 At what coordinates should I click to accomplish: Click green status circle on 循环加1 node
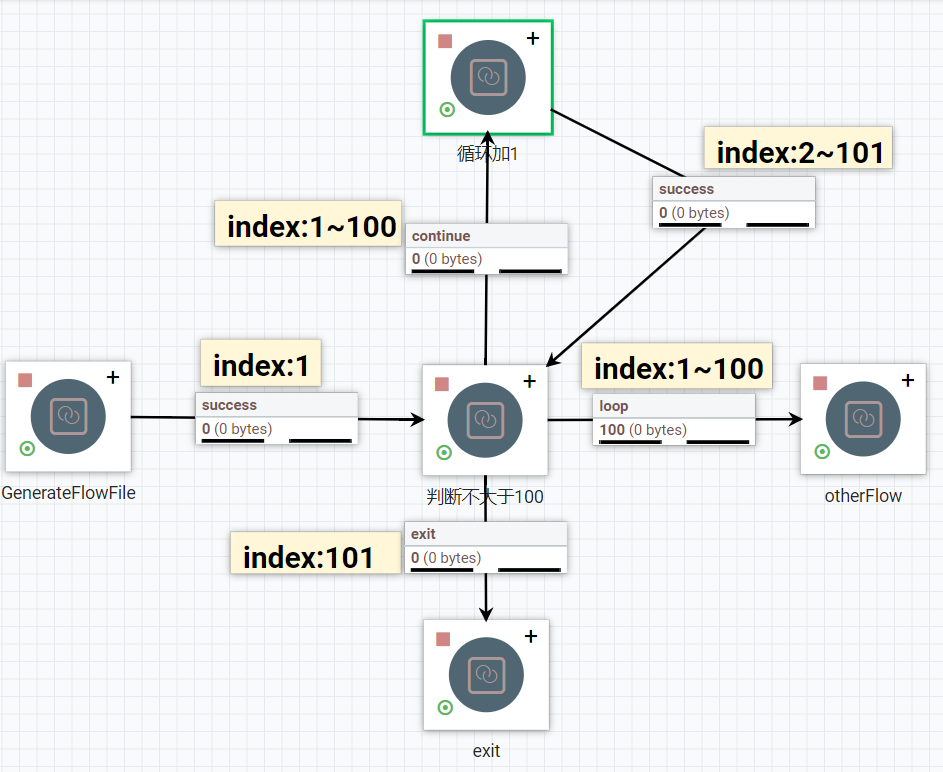pyautogui.click(x=447, y=110)
